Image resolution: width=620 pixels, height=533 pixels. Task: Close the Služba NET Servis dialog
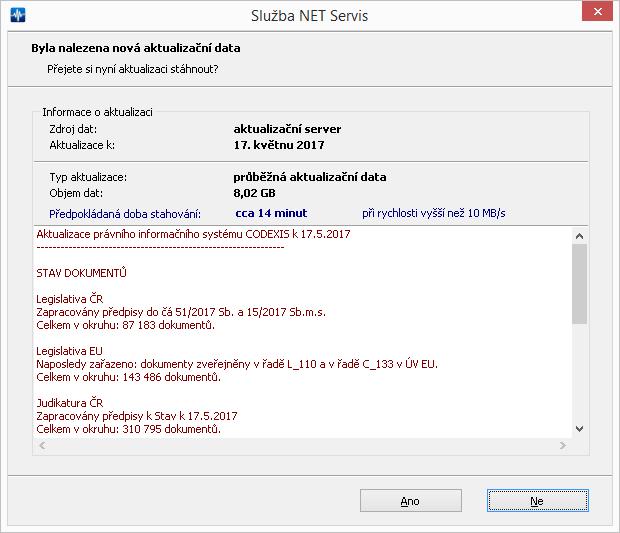597,12
